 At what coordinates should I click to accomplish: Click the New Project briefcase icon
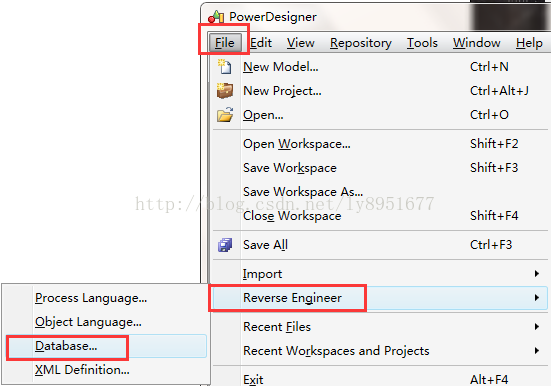point(225,91)
